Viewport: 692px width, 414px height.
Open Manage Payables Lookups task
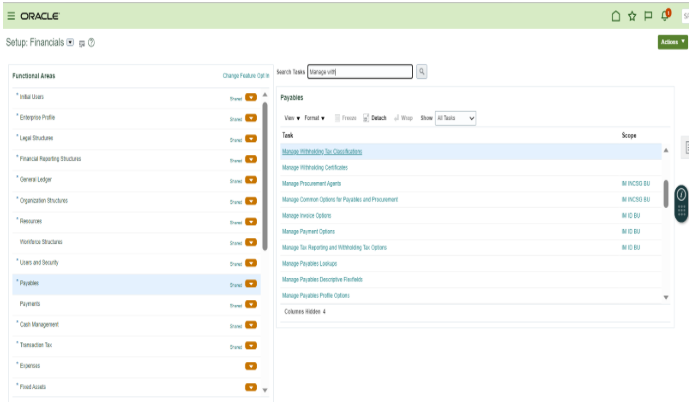coord(309,263)
